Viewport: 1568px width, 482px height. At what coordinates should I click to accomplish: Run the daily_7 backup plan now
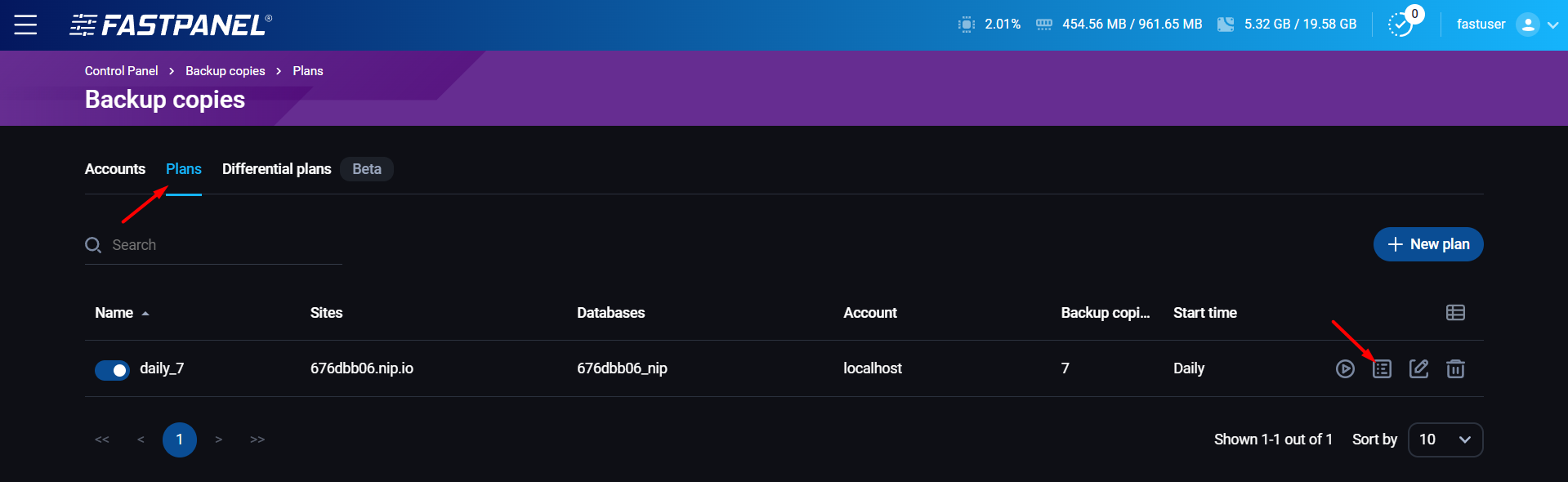[1345, 369]
